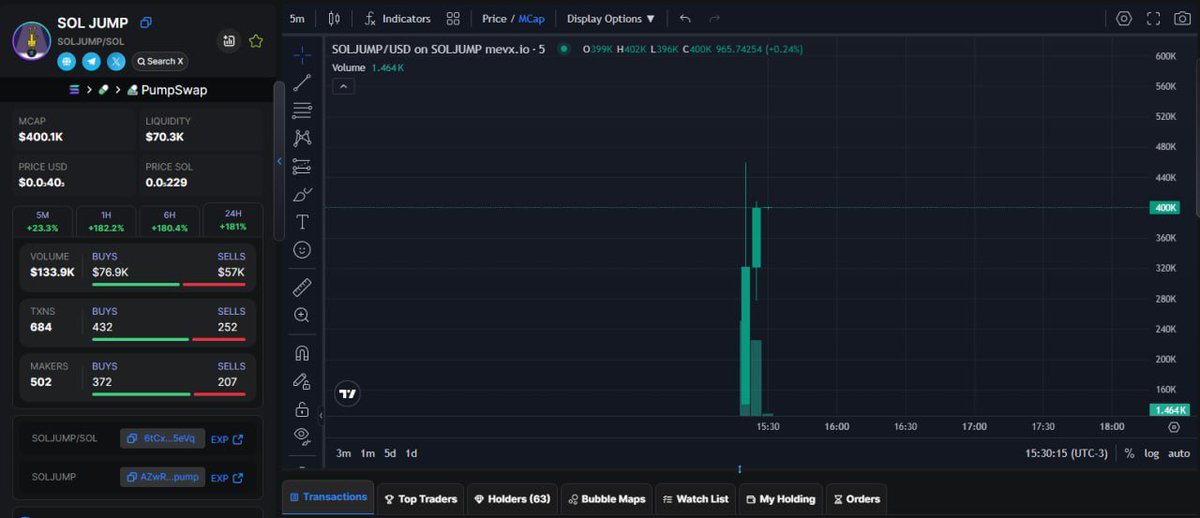Open the token website globe icon
Viewport: 1200px width, 518px height.
click(x=67, y=61)
